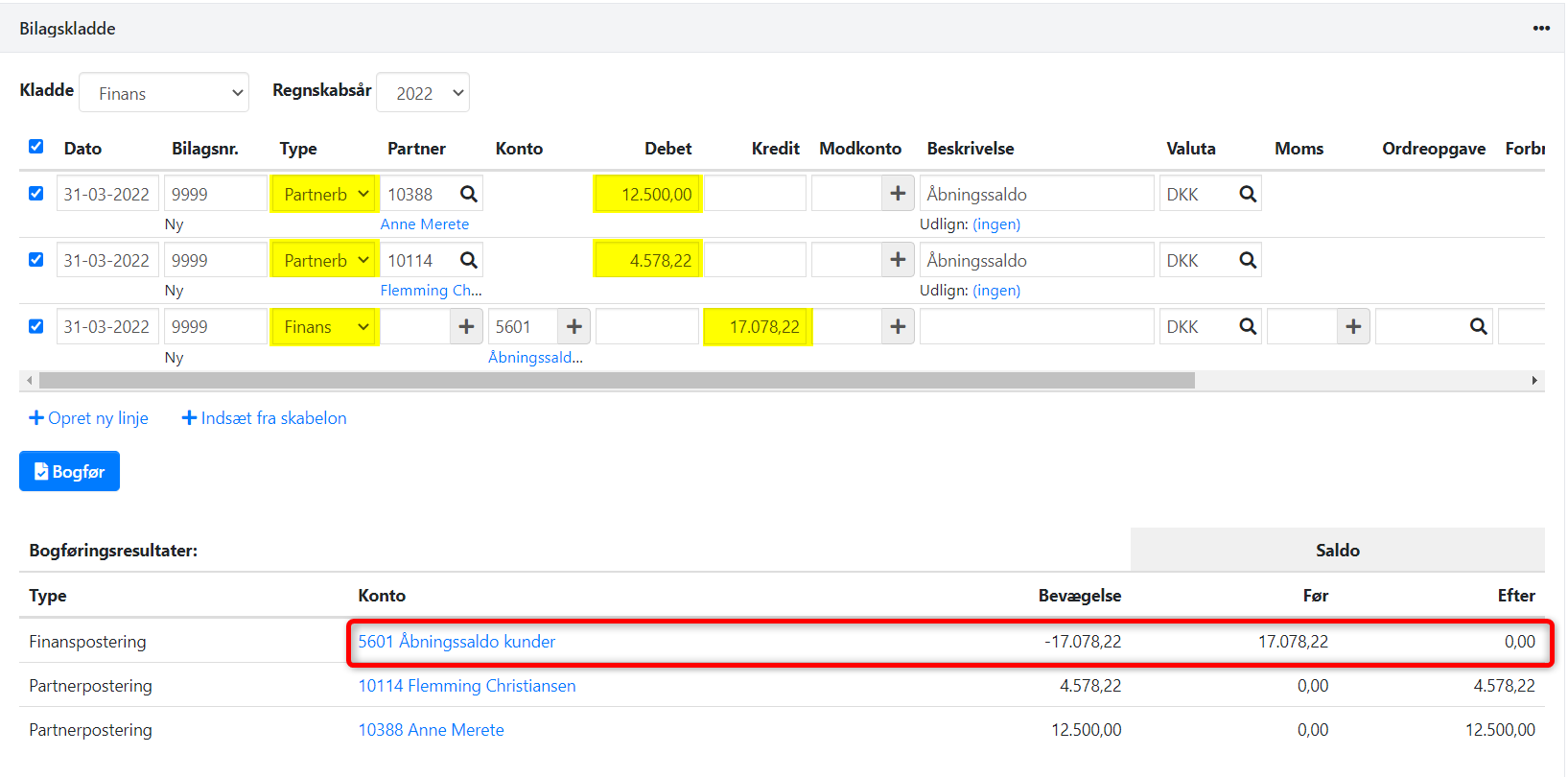Click Bogfør to post the journal
The image size is (1568, 777).
pyautogui.click(x=69, y=471)
